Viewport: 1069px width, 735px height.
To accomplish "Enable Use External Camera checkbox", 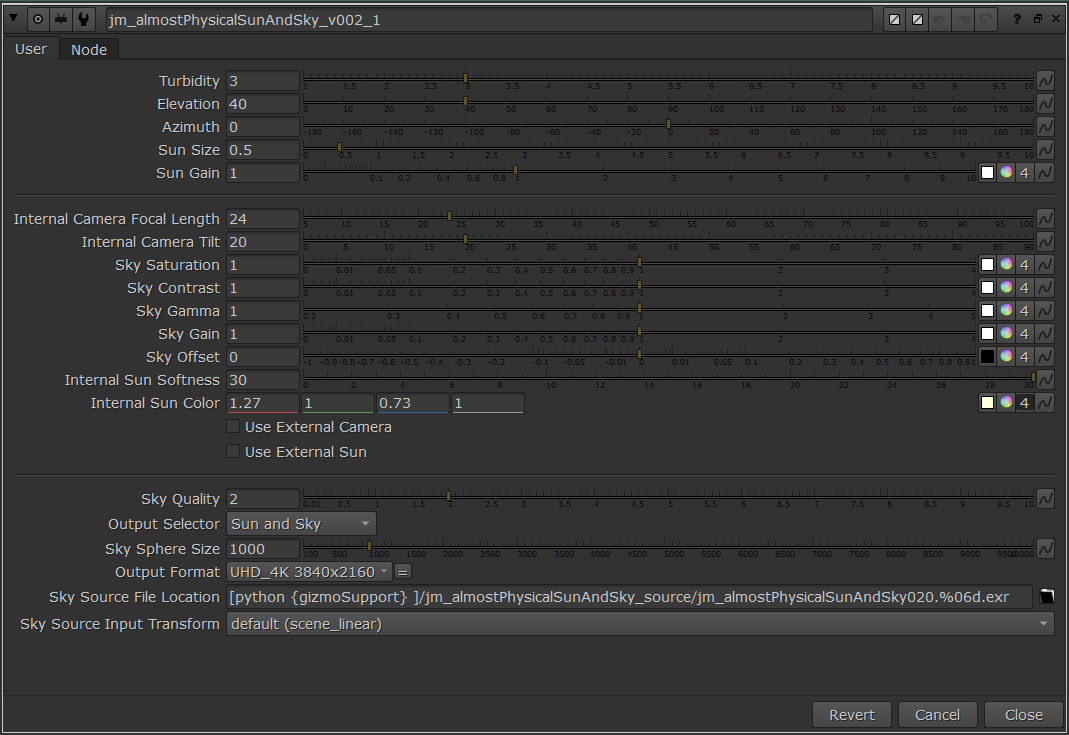I will pos(234,427).
